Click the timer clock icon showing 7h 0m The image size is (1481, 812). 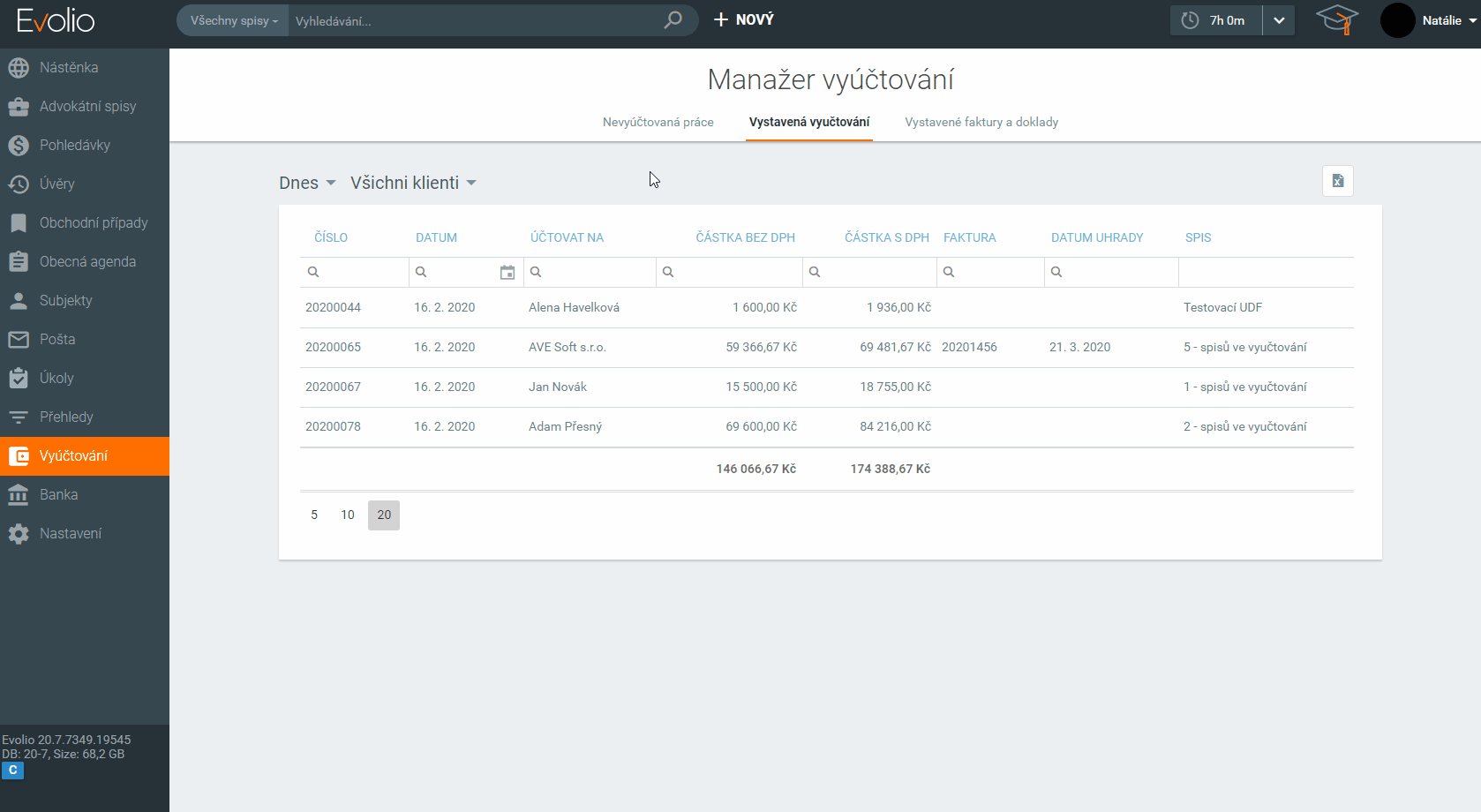1190,20
